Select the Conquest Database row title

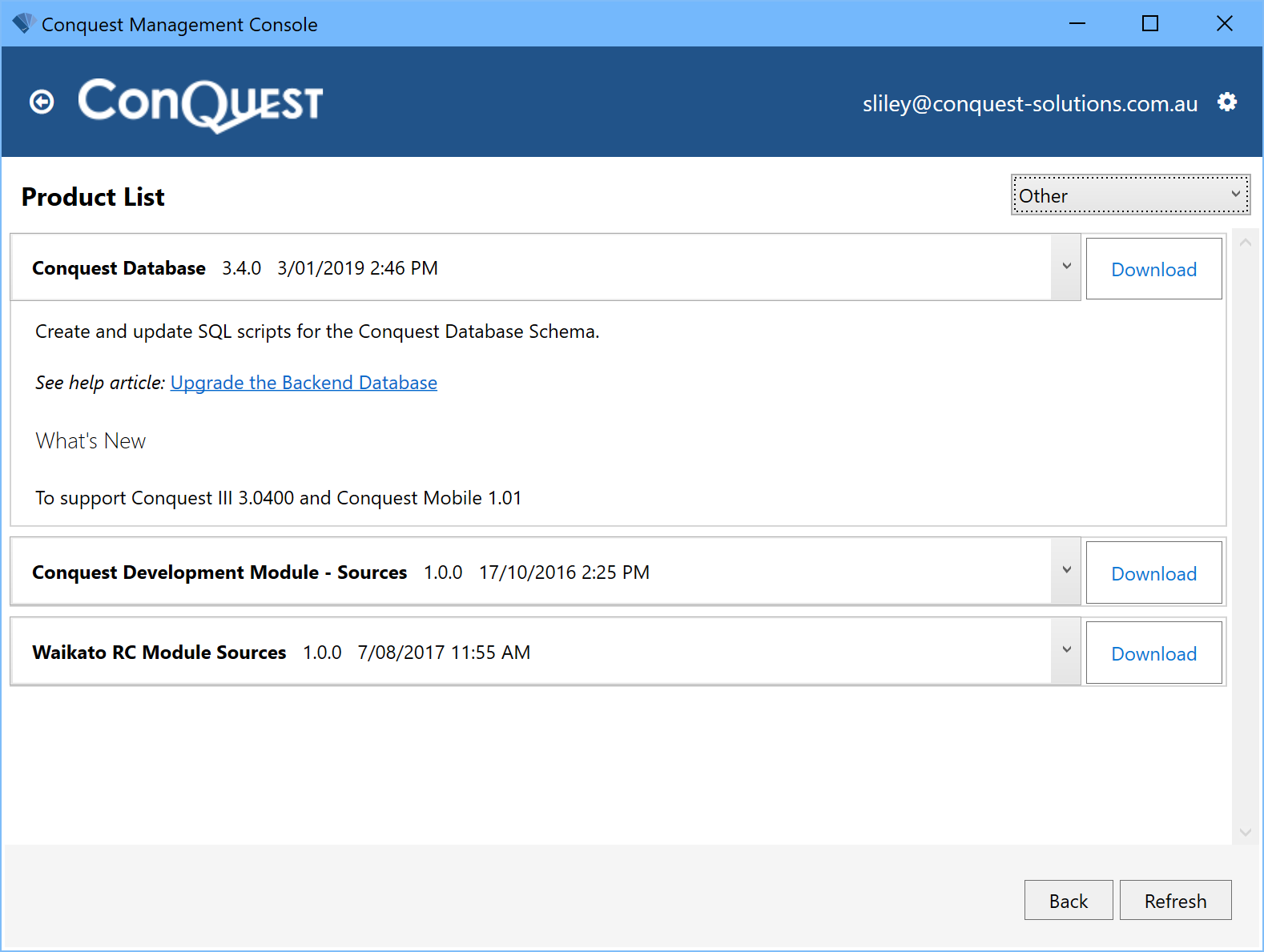click(119, 268)
